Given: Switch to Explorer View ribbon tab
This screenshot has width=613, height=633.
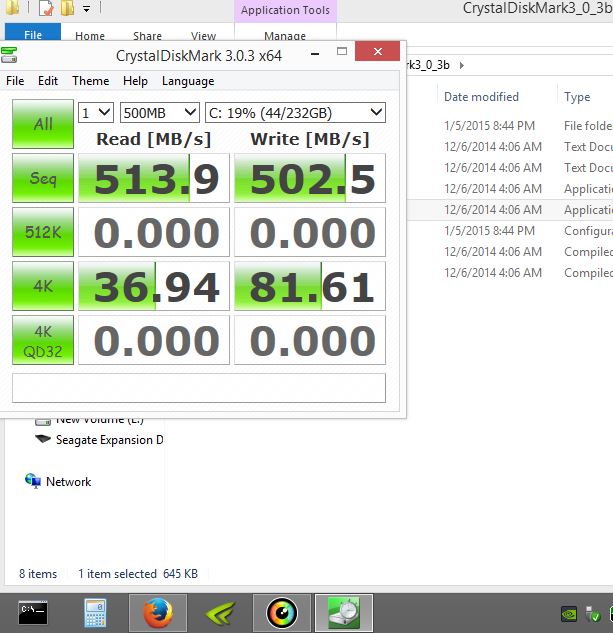Looking at the screenshot, I should tap(203, 36).
